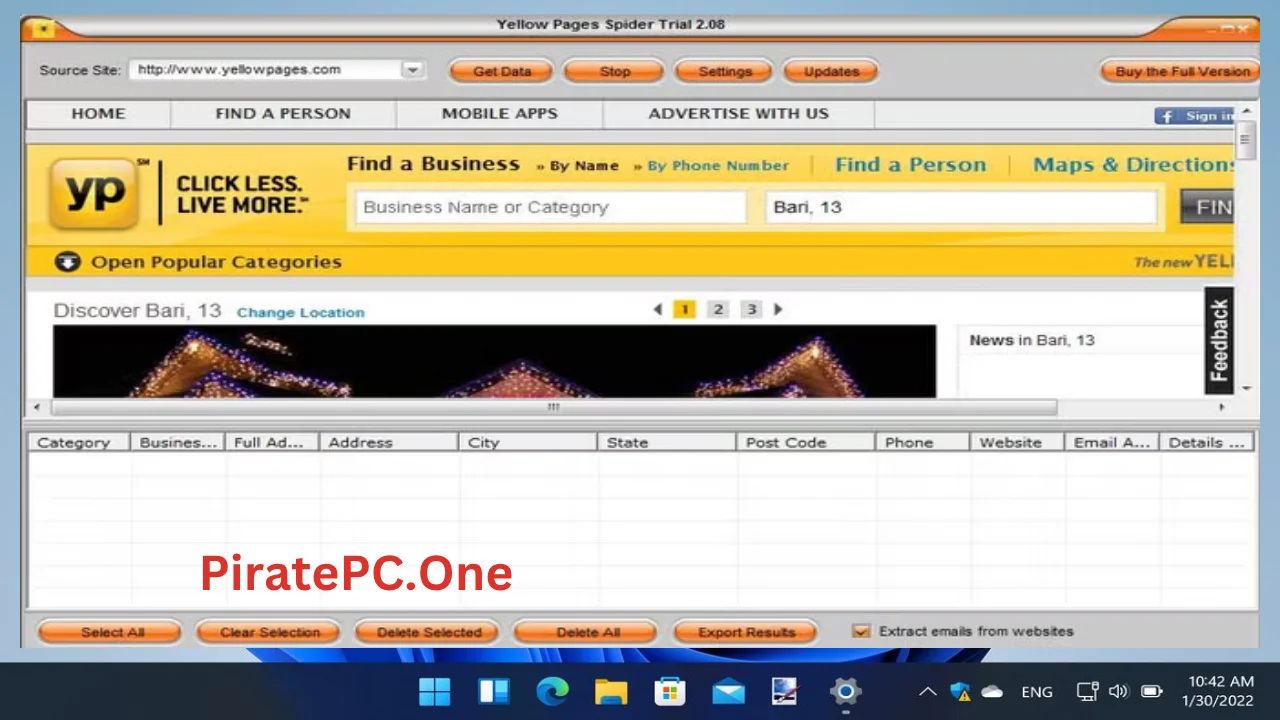Open Microsoft Store from taskbar
1280x720 pixels.
click(669, 691)
